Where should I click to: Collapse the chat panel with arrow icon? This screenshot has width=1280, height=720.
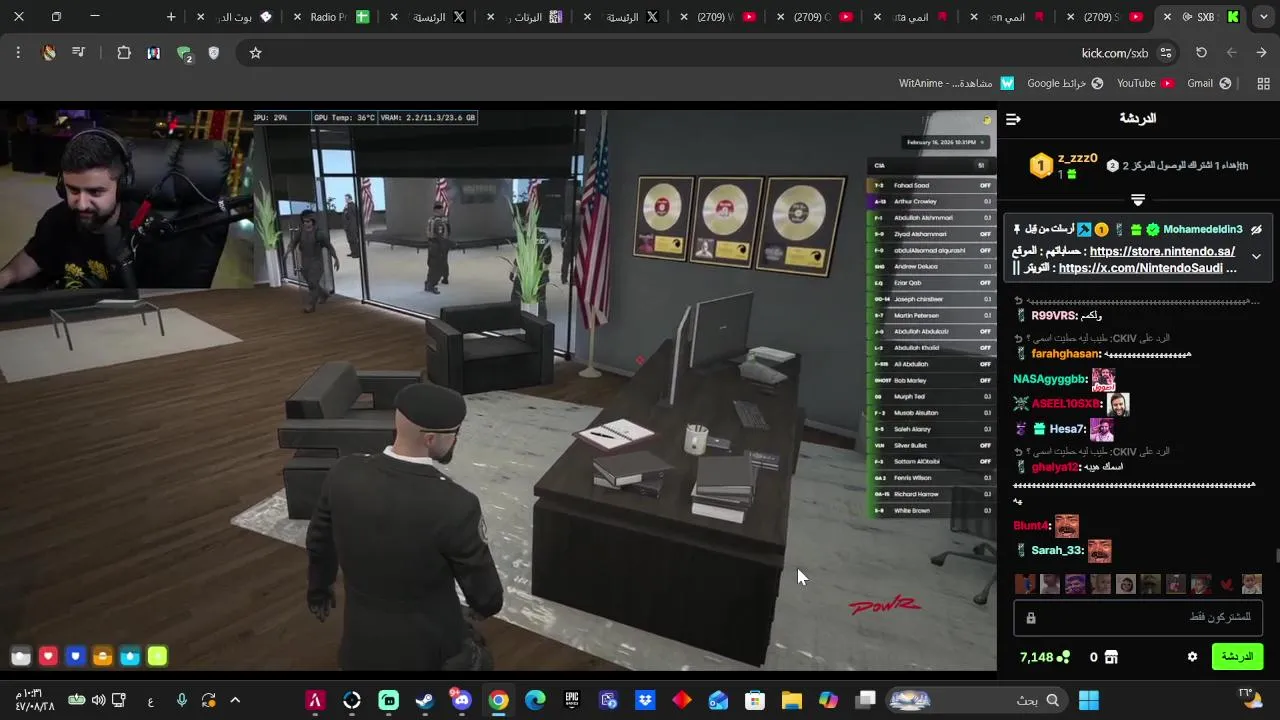(x=1013, y=119)
